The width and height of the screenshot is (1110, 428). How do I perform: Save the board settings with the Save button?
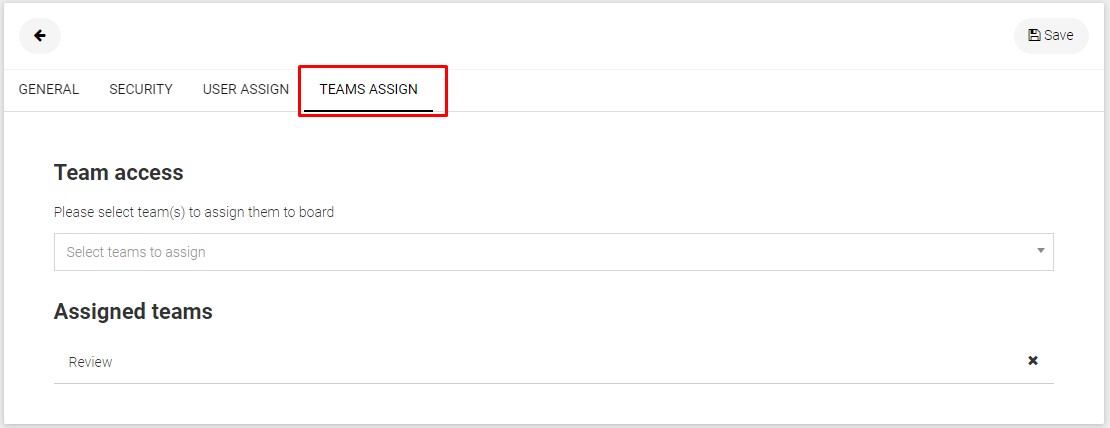tap(1051, 35)
